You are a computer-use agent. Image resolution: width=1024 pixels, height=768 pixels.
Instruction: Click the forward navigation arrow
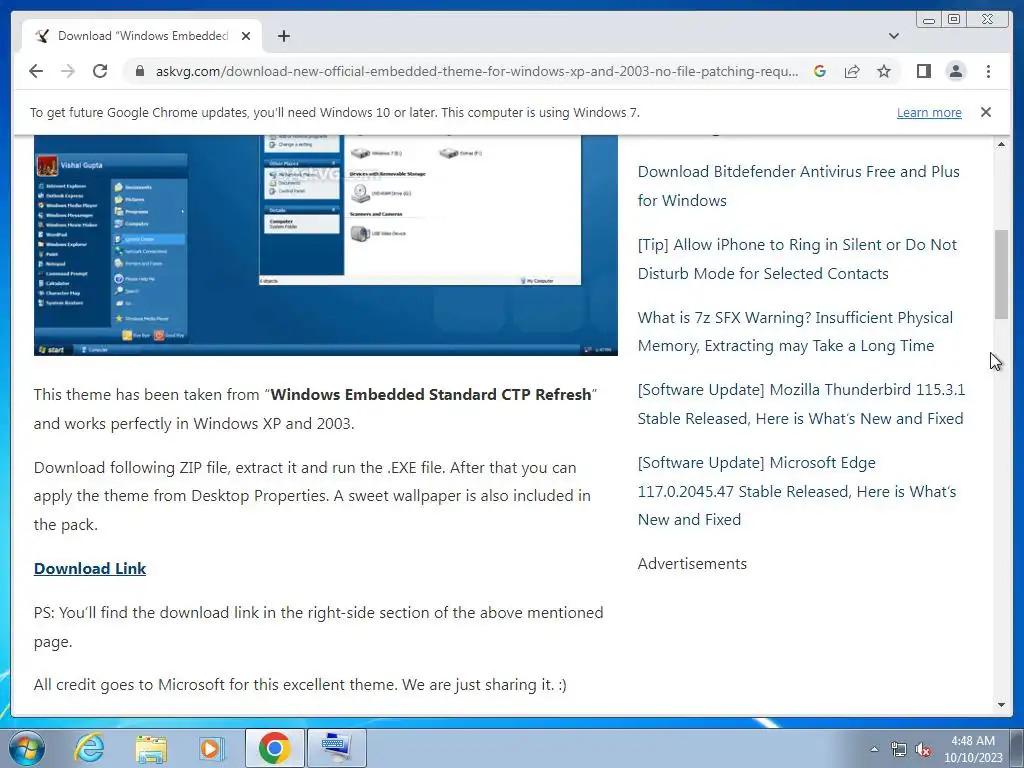click(x=68, y=71)
